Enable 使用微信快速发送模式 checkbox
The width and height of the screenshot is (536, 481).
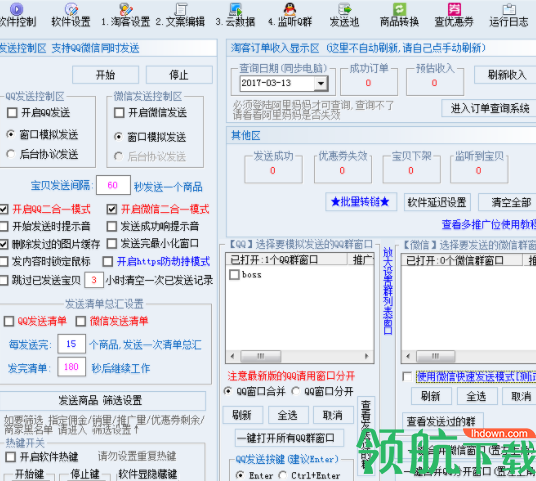(x=407, y=377)
